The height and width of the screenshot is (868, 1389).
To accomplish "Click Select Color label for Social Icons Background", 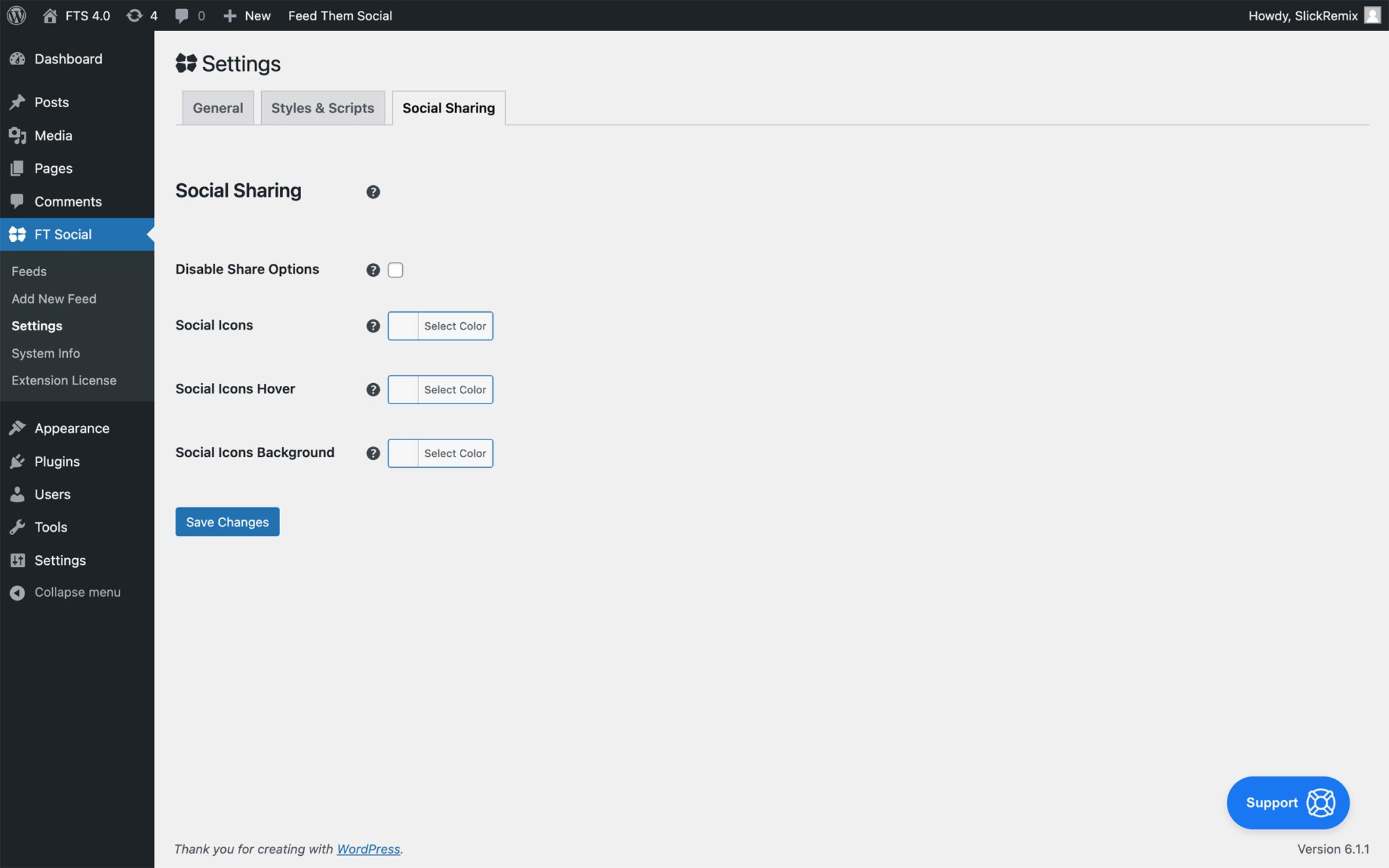I will 455,454.
